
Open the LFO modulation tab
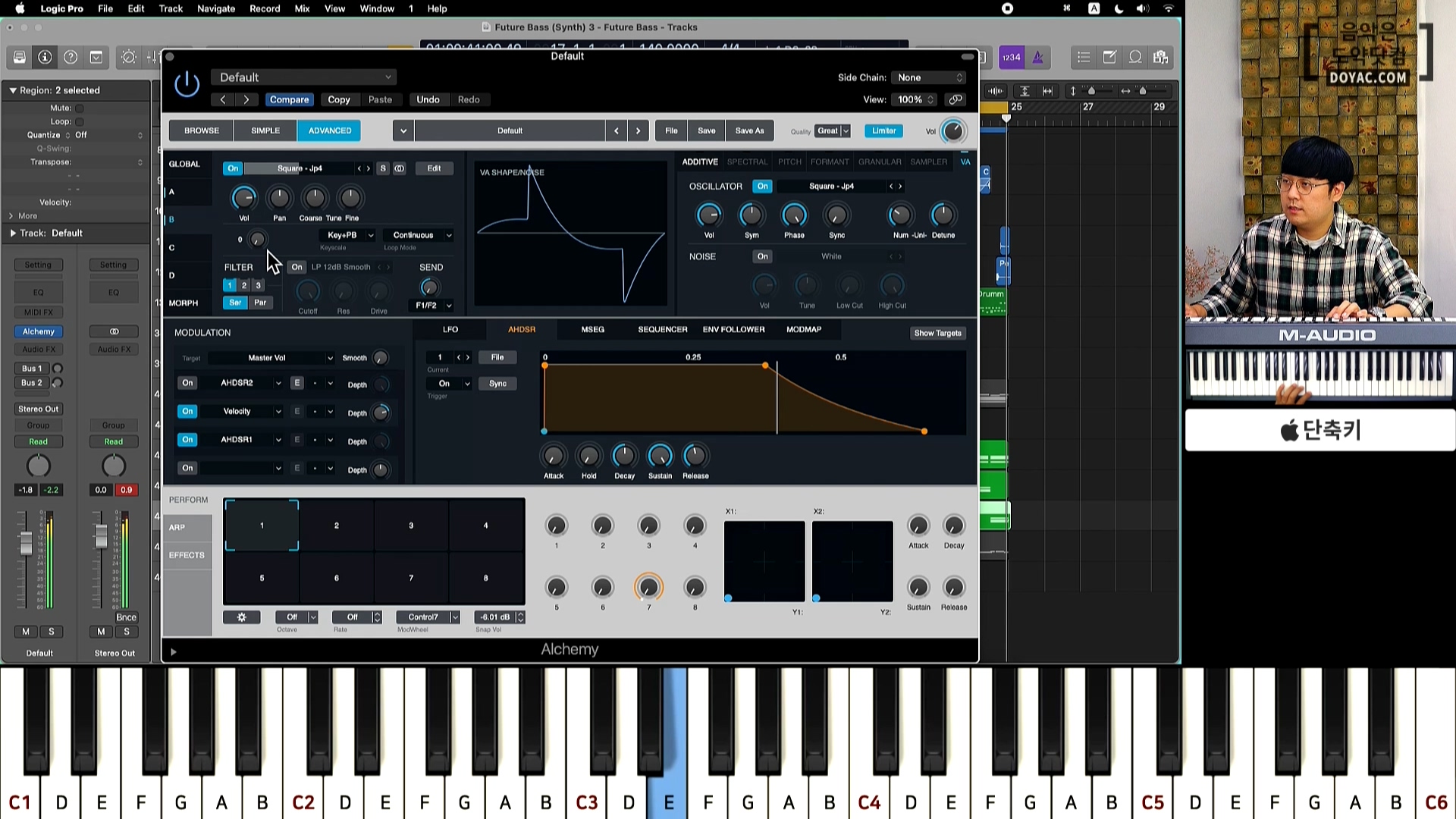pyautogui.click(x=450, y=329)
